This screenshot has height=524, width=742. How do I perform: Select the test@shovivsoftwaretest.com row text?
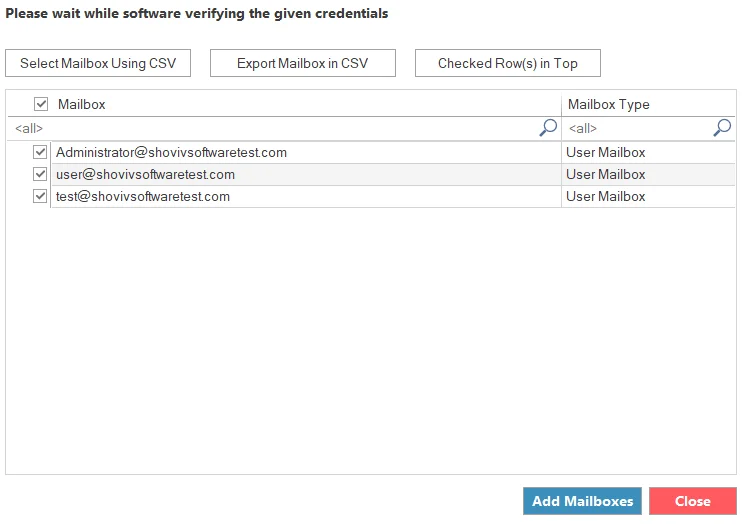143,196
